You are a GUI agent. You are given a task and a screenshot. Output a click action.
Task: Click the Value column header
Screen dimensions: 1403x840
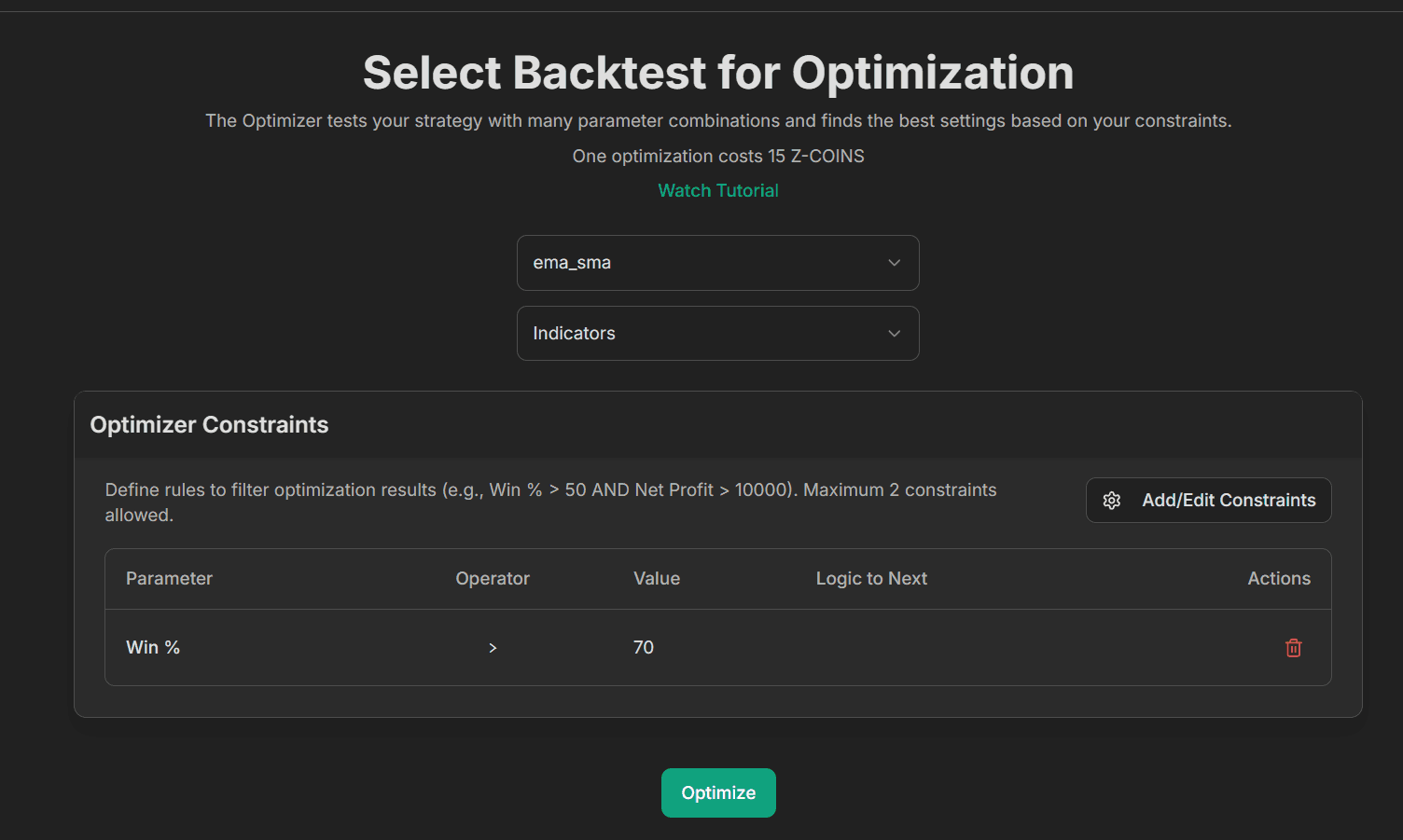point(657,579)
